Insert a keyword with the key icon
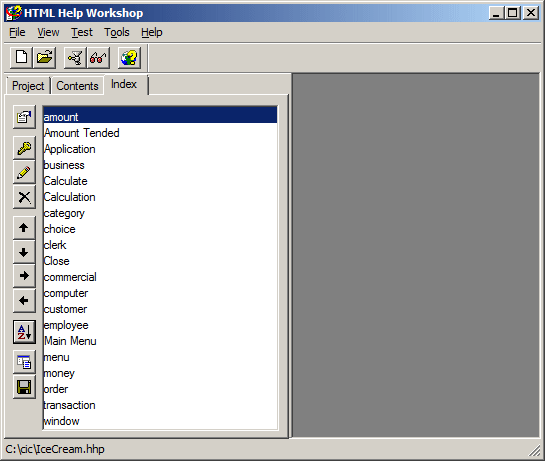This screenshot has width=545, height=461. 24,148
